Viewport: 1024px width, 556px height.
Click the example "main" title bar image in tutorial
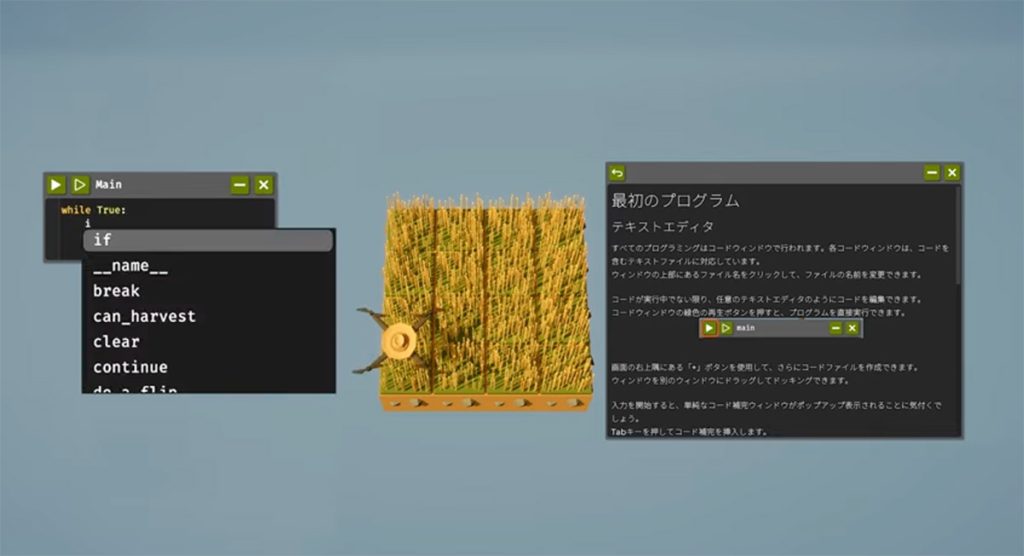(x=780, y=328)
